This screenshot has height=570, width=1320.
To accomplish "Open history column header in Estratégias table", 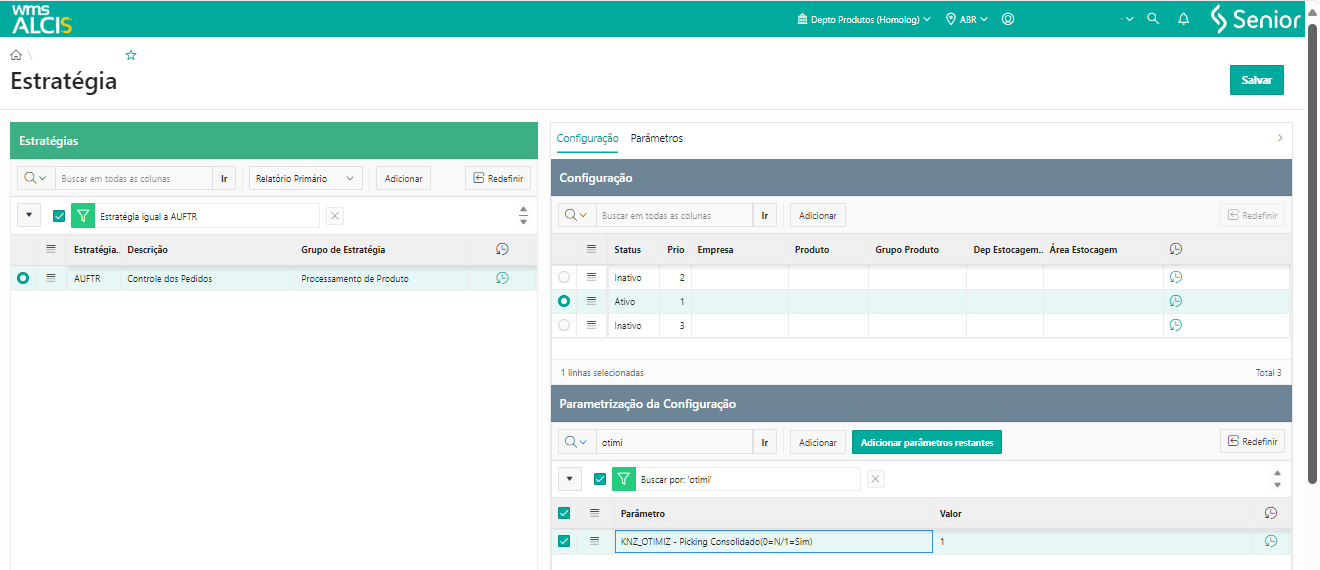I will (502, 249).
